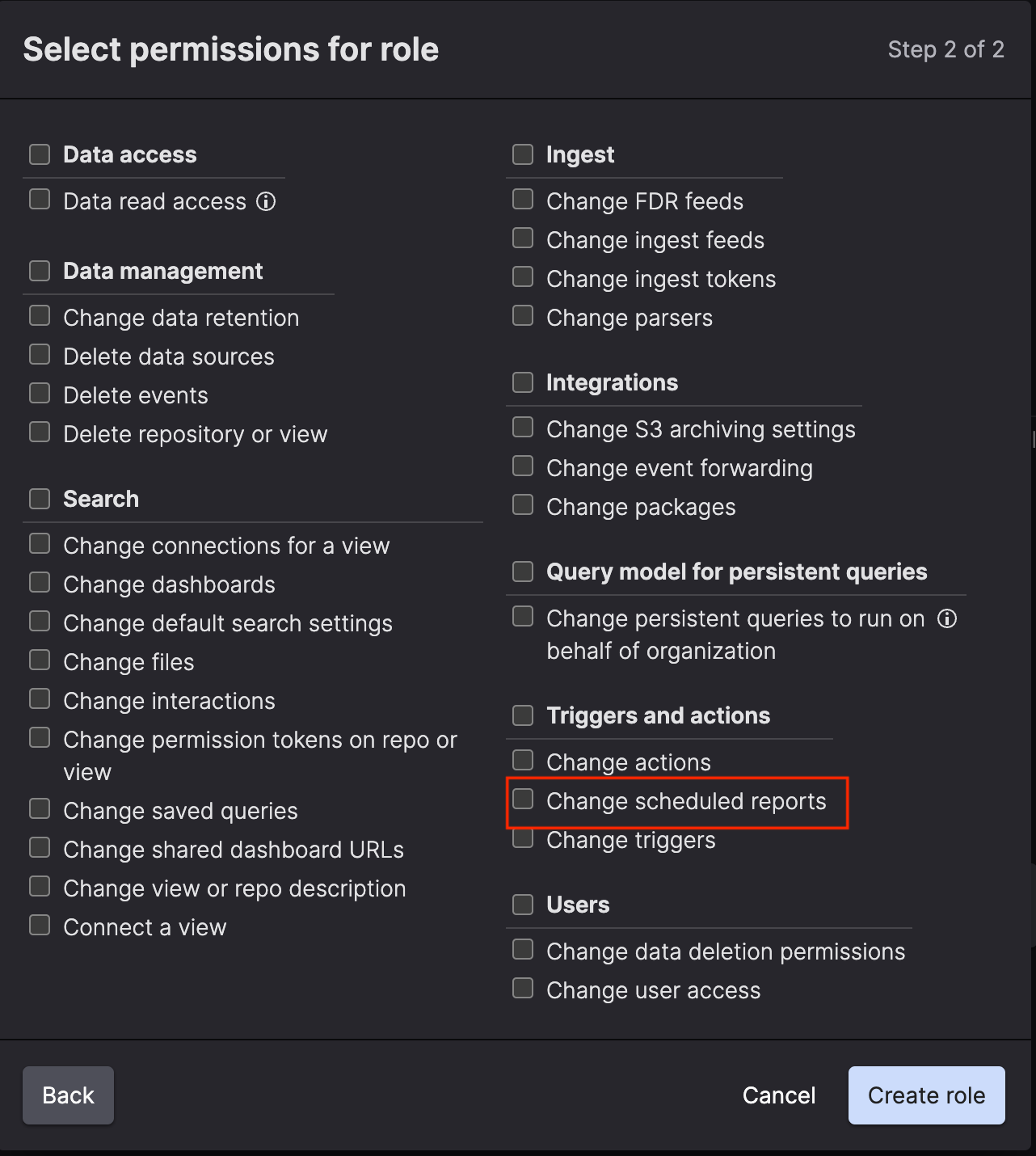
Task: Check Connect a view permission
Action: pyautogui.click(x=40, y=926)
